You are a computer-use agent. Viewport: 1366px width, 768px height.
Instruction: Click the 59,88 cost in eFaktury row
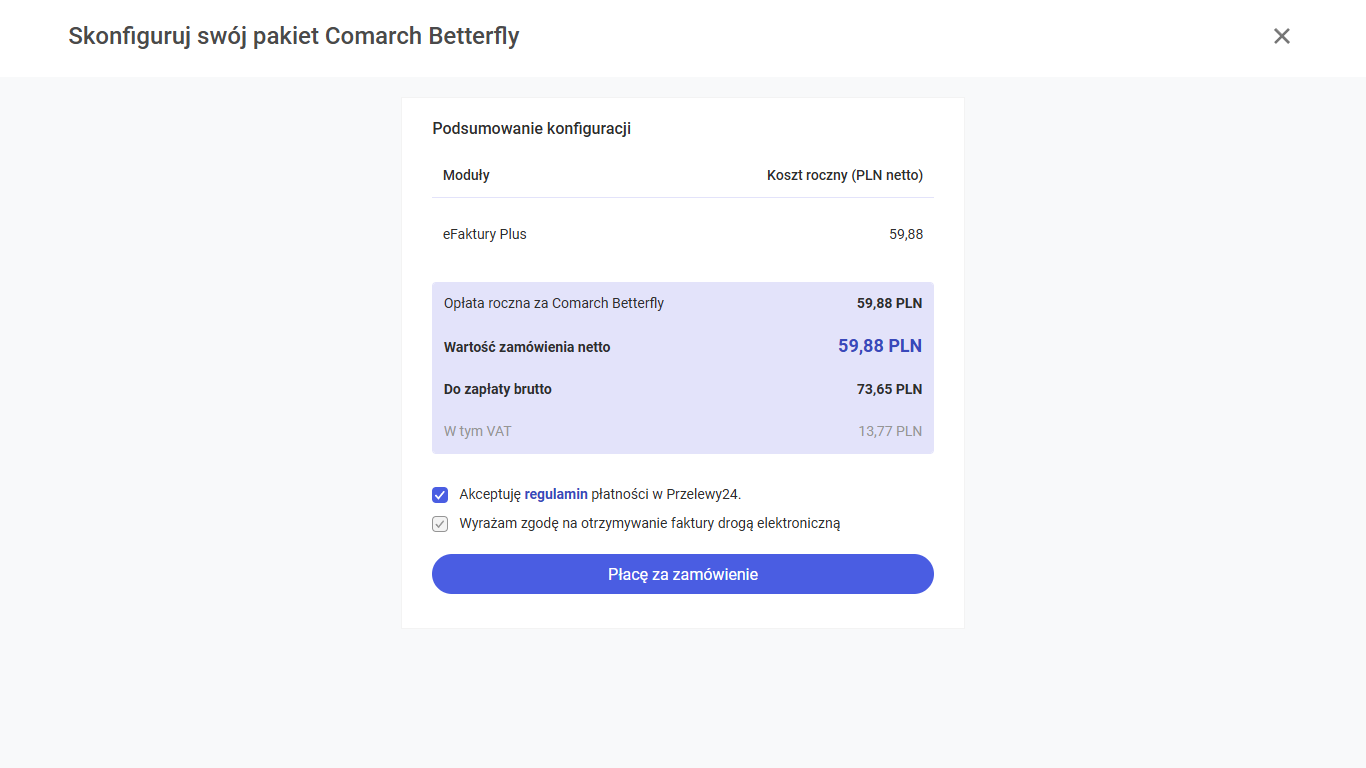[x=905, y=234]
